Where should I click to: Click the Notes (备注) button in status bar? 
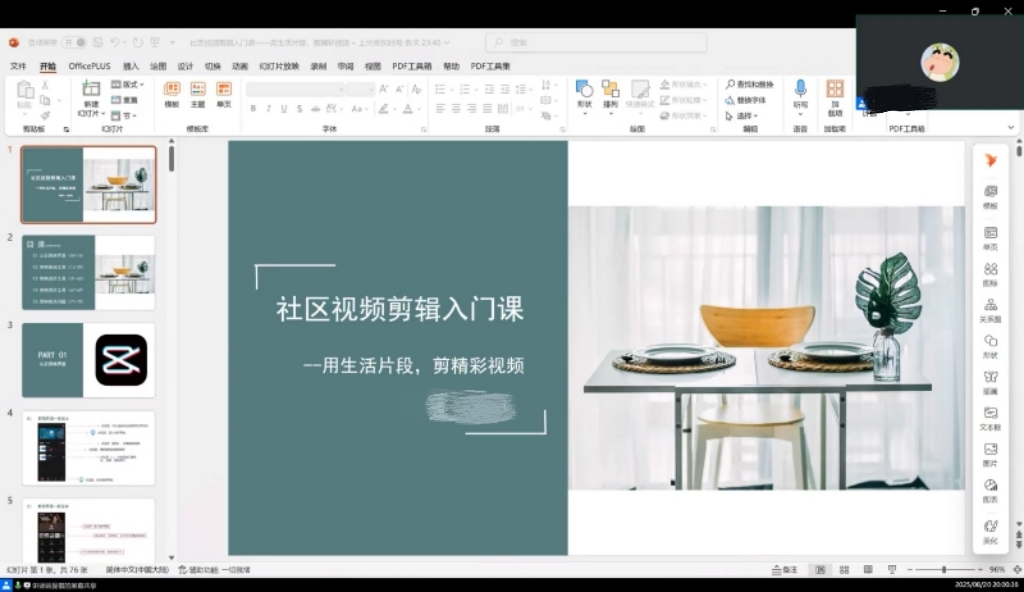(x=785, y=570)
